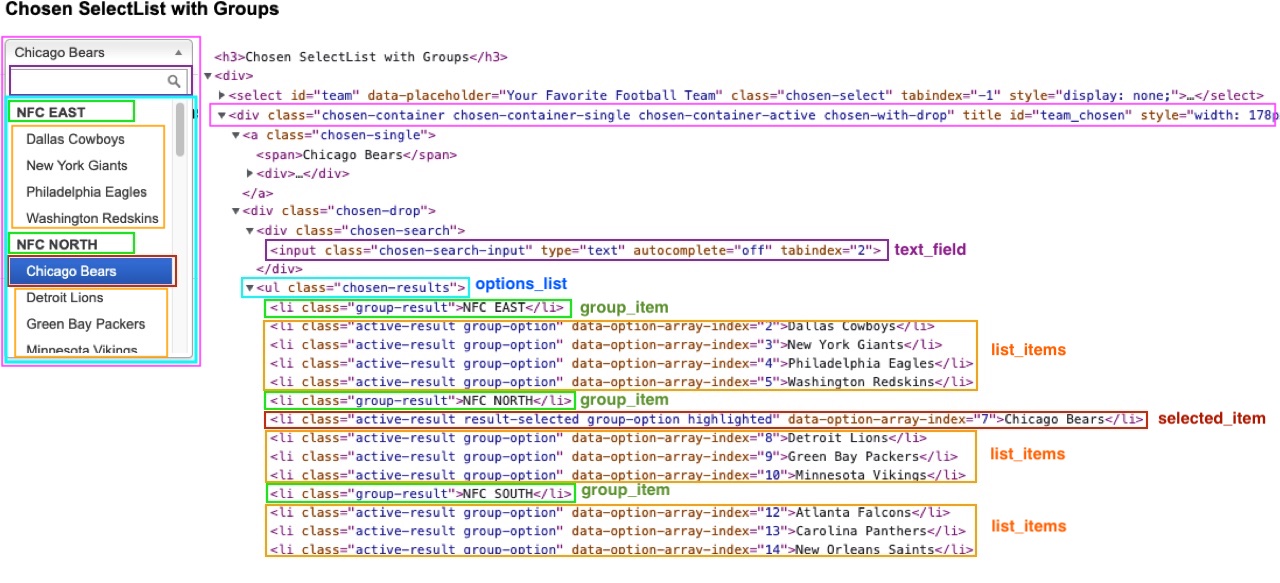Select the chosen-search-input code line

[x=576, y=249]
